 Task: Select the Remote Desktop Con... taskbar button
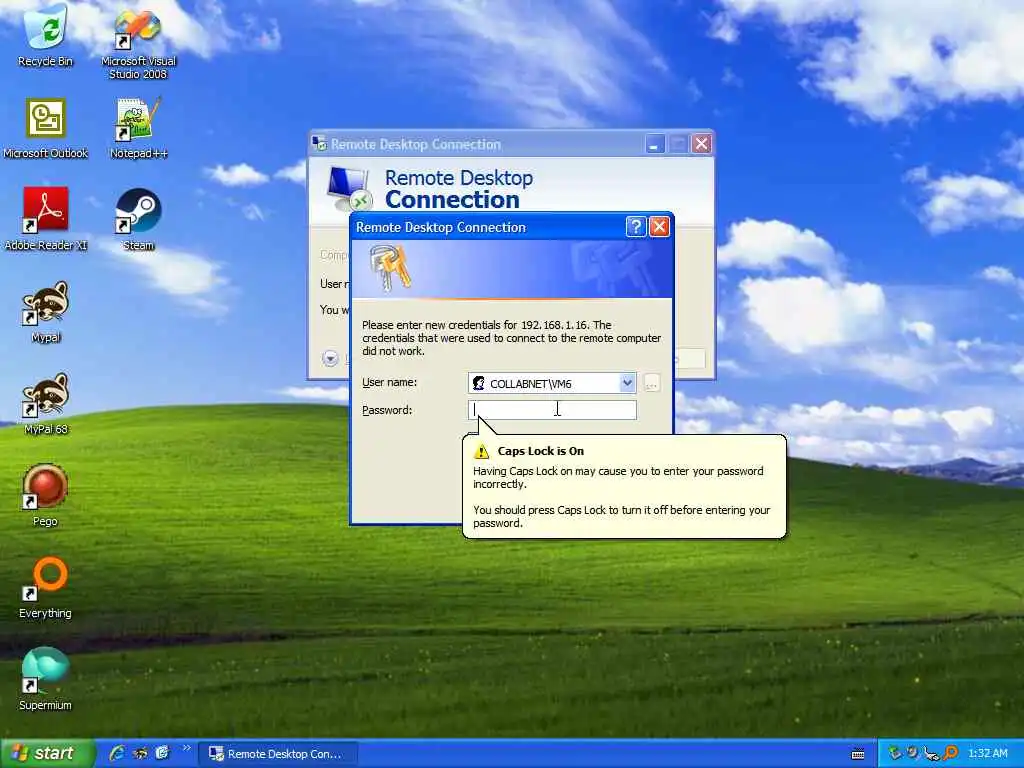tap(278, 754)
